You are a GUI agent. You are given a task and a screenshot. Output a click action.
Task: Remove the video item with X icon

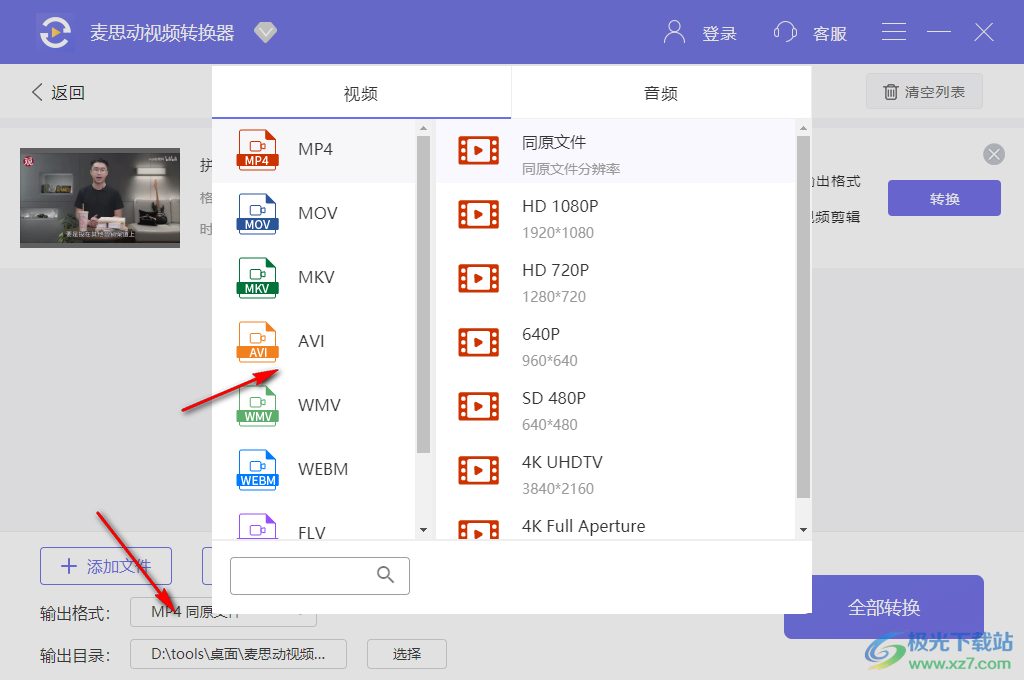pyautogui.click(x=993, y=154)
